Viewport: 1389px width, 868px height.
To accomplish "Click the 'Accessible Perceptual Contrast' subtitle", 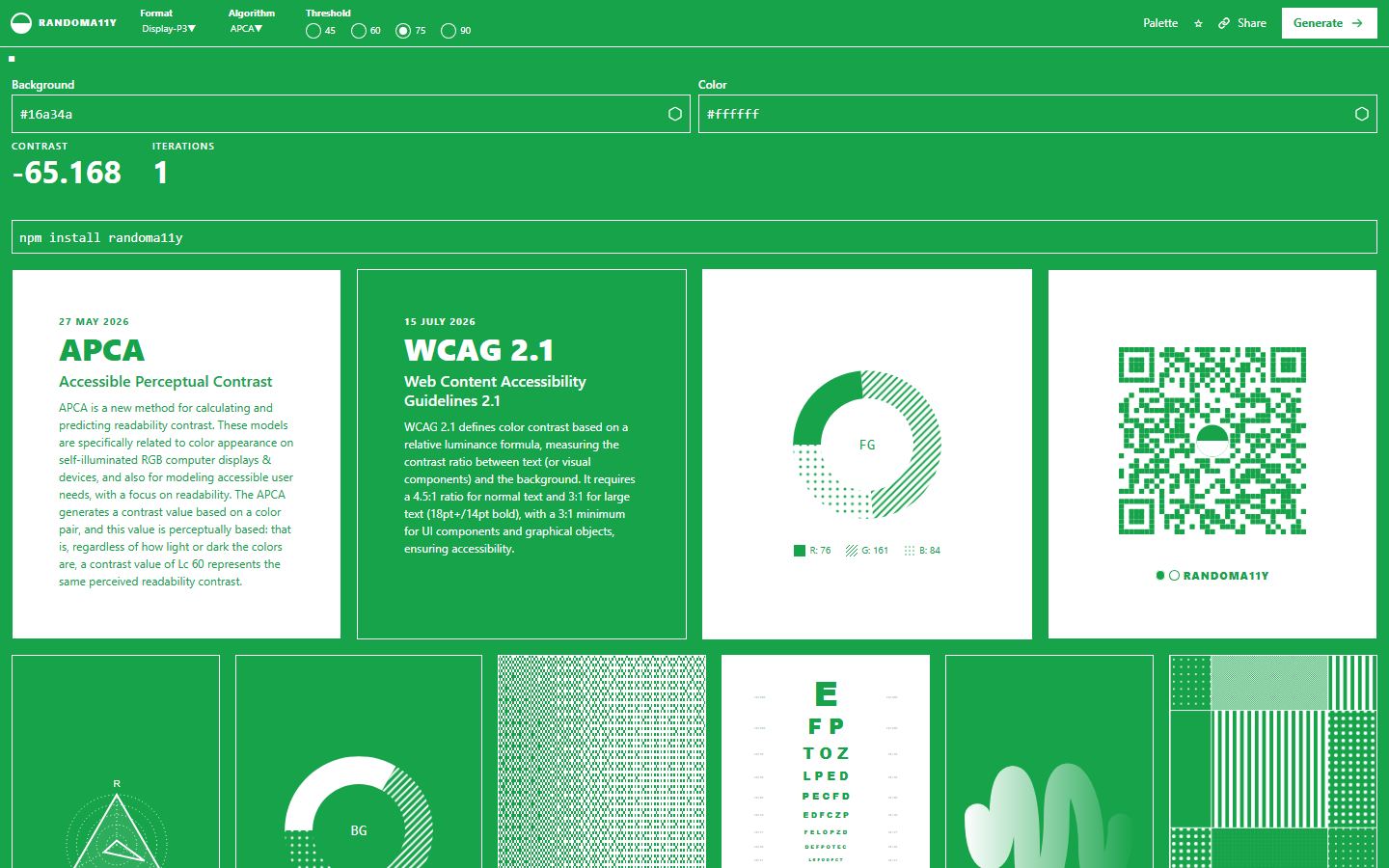I will point(166,382).
